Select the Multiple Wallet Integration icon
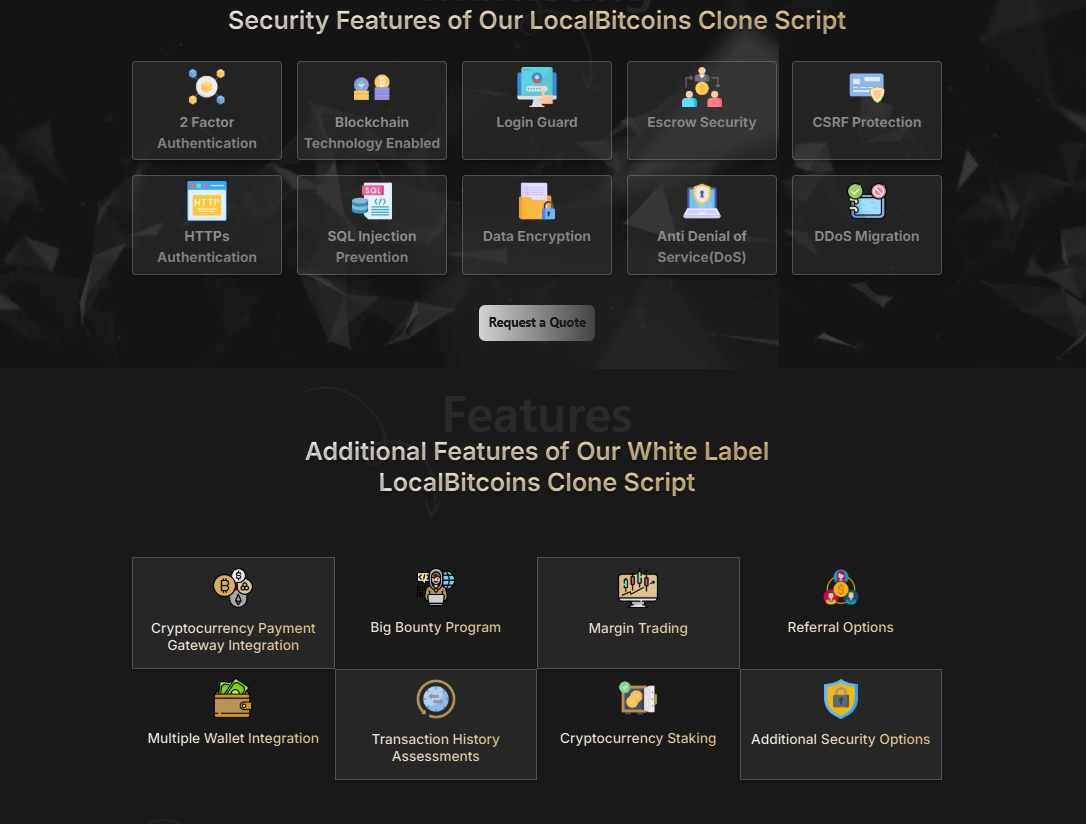Screen dimensions: 1086x824 pyautogui.click(x=233, y=698)
